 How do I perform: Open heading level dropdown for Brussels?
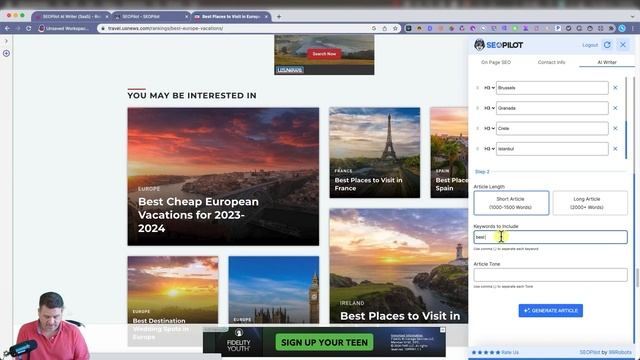click(x=489, y=88)
